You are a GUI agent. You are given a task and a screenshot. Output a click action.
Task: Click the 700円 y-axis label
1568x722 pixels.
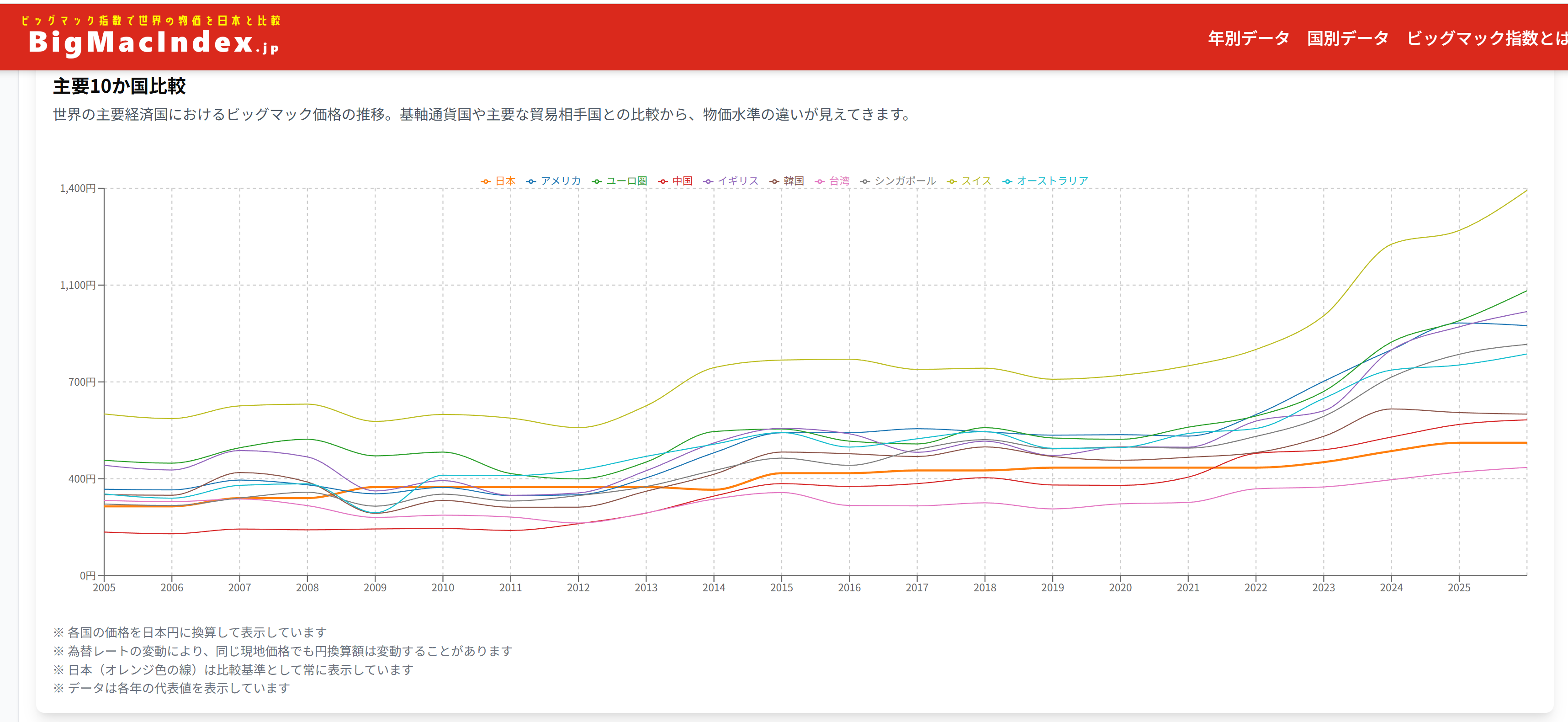(82, 382)
